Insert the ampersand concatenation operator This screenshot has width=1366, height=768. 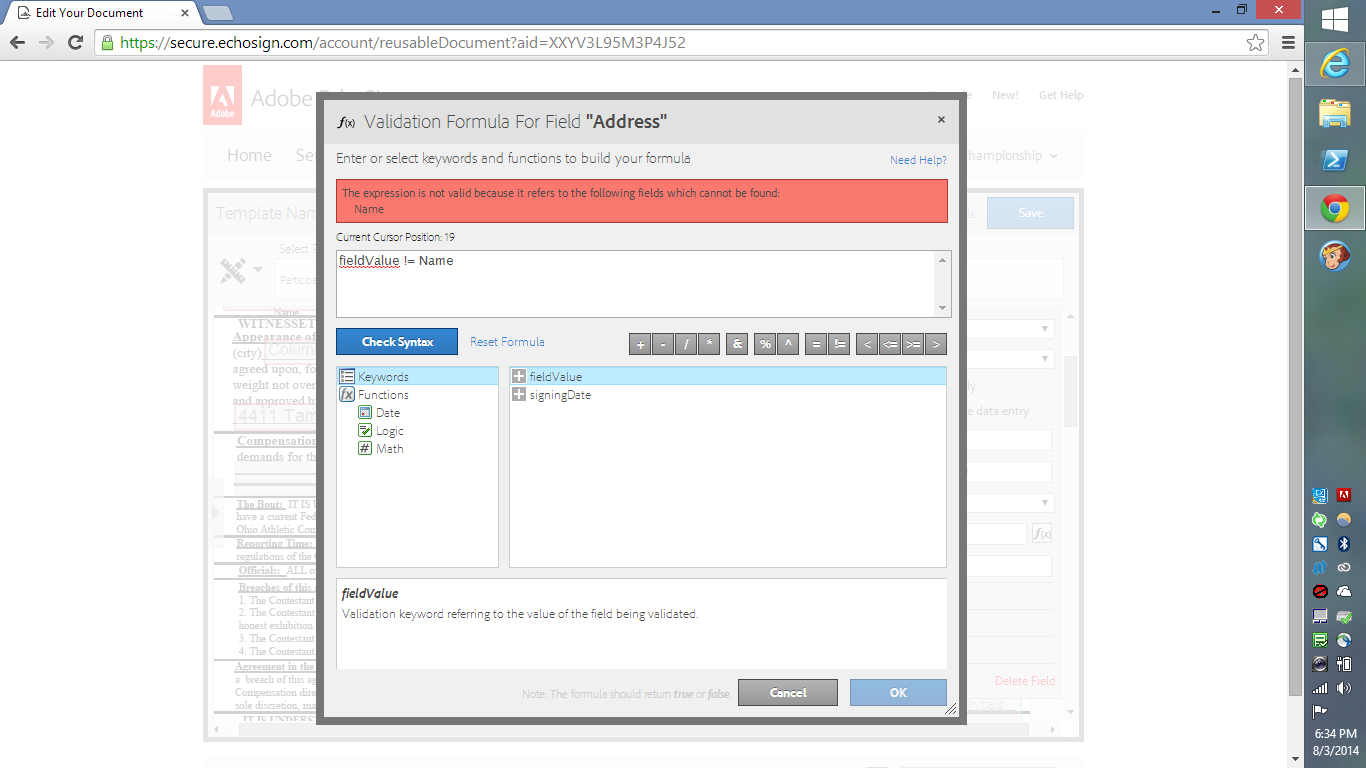[x=737, y=344]
